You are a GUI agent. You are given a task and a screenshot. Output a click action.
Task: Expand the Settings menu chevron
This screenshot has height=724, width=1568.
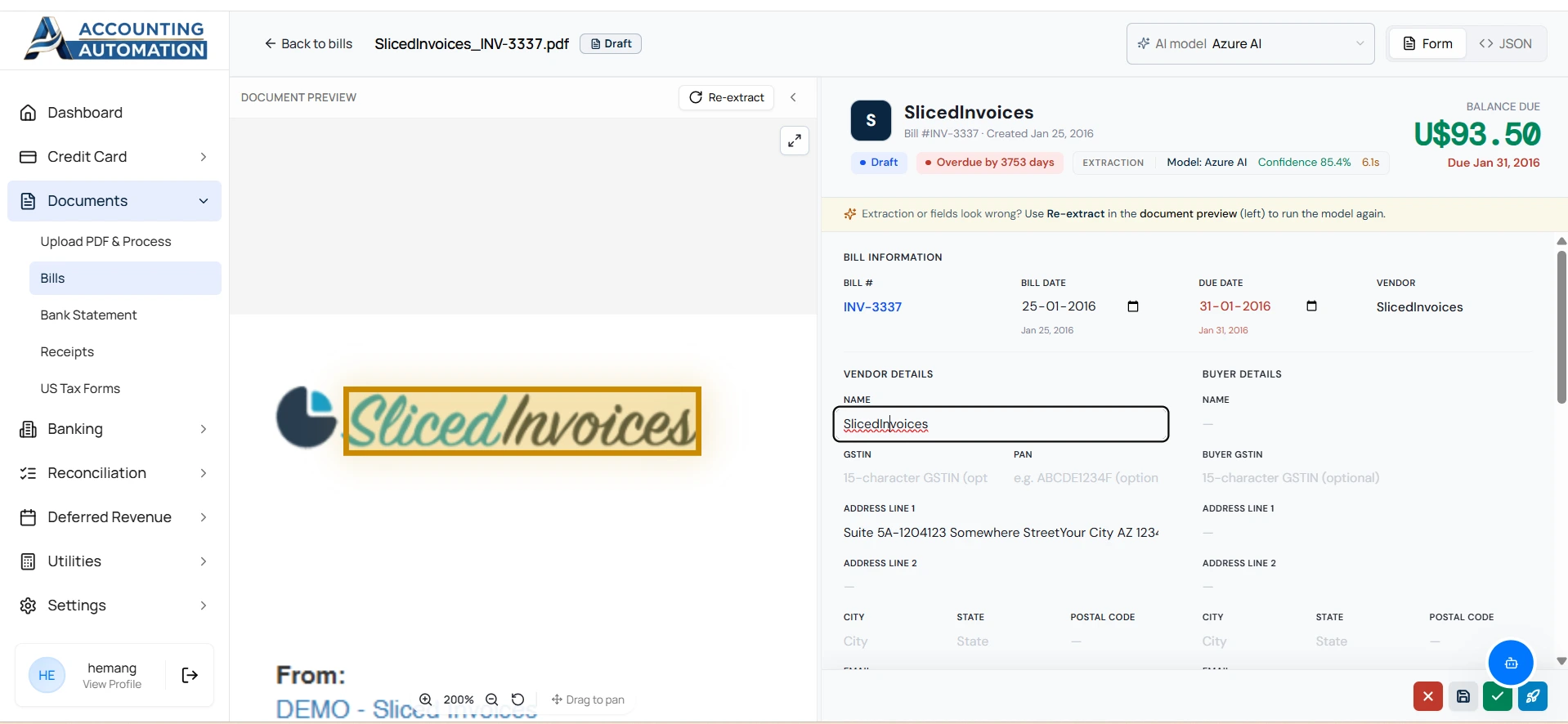[x=204, y=606]
